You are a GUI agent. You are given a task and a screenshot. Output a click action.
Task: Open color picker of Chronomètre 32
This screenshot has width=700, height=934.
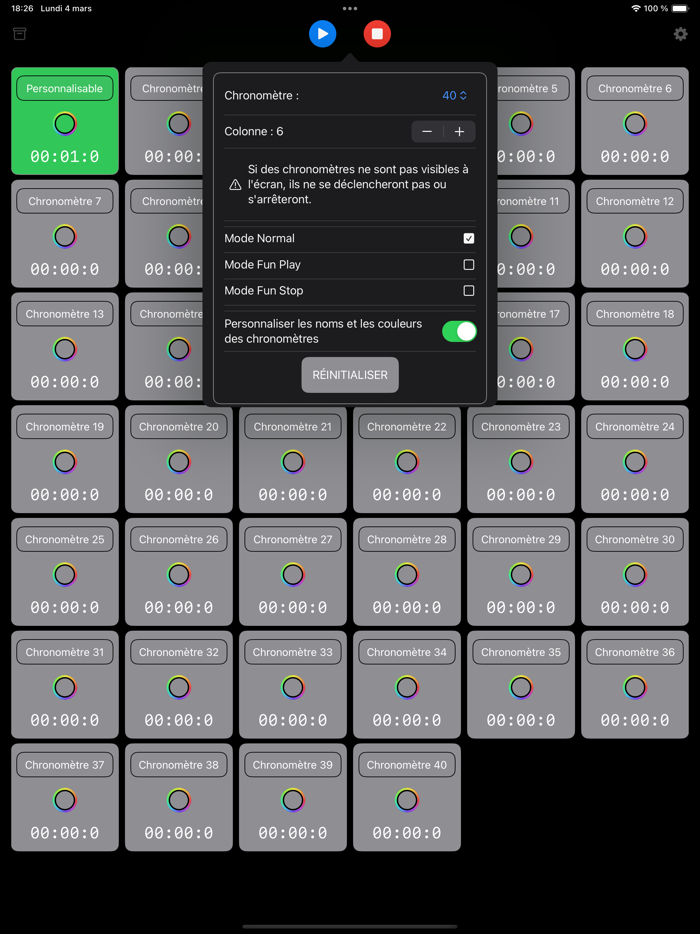point(179,687)
